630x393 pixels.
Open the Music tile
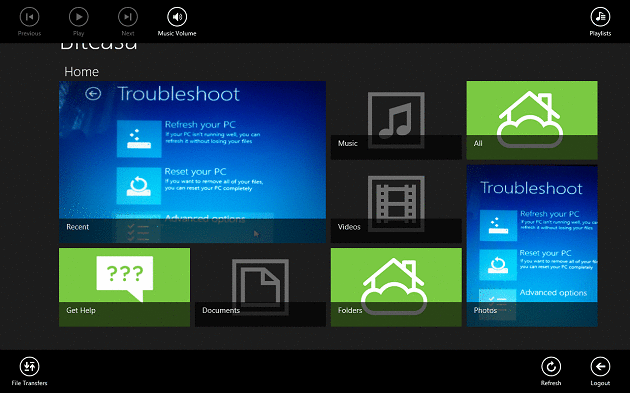[396, 120]
